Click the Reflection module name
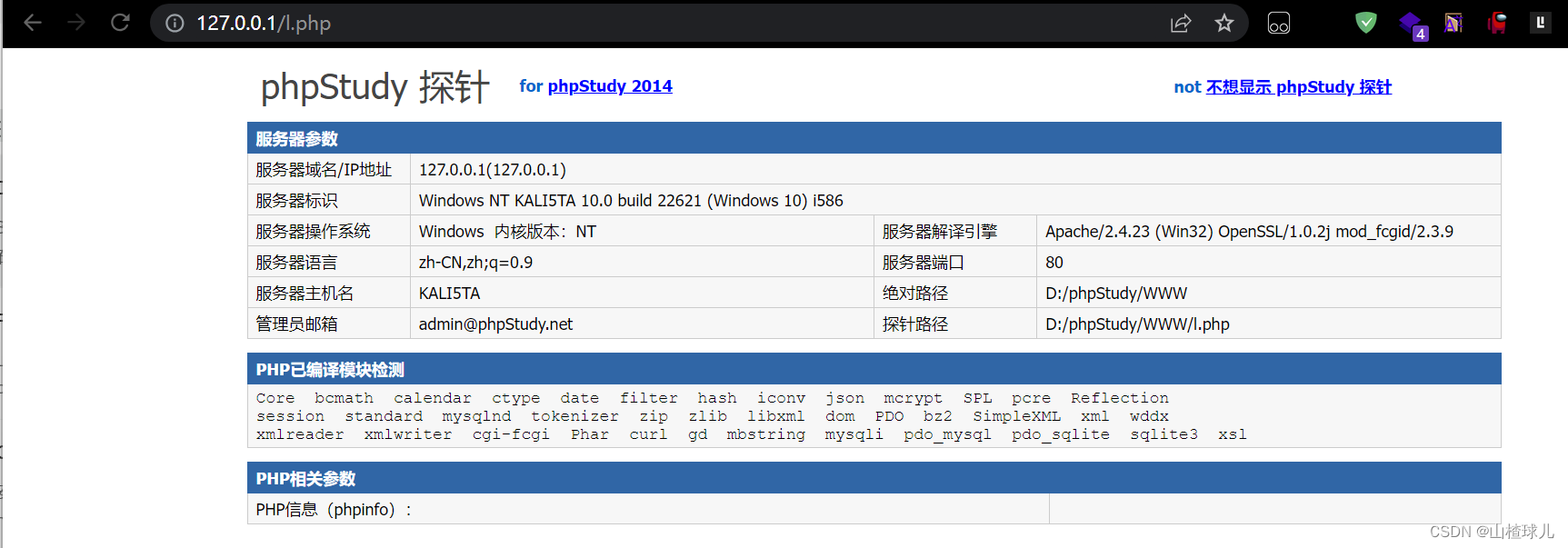Image resolution: width=1568 pixels, height=548 pixels. click(1120, 398)
